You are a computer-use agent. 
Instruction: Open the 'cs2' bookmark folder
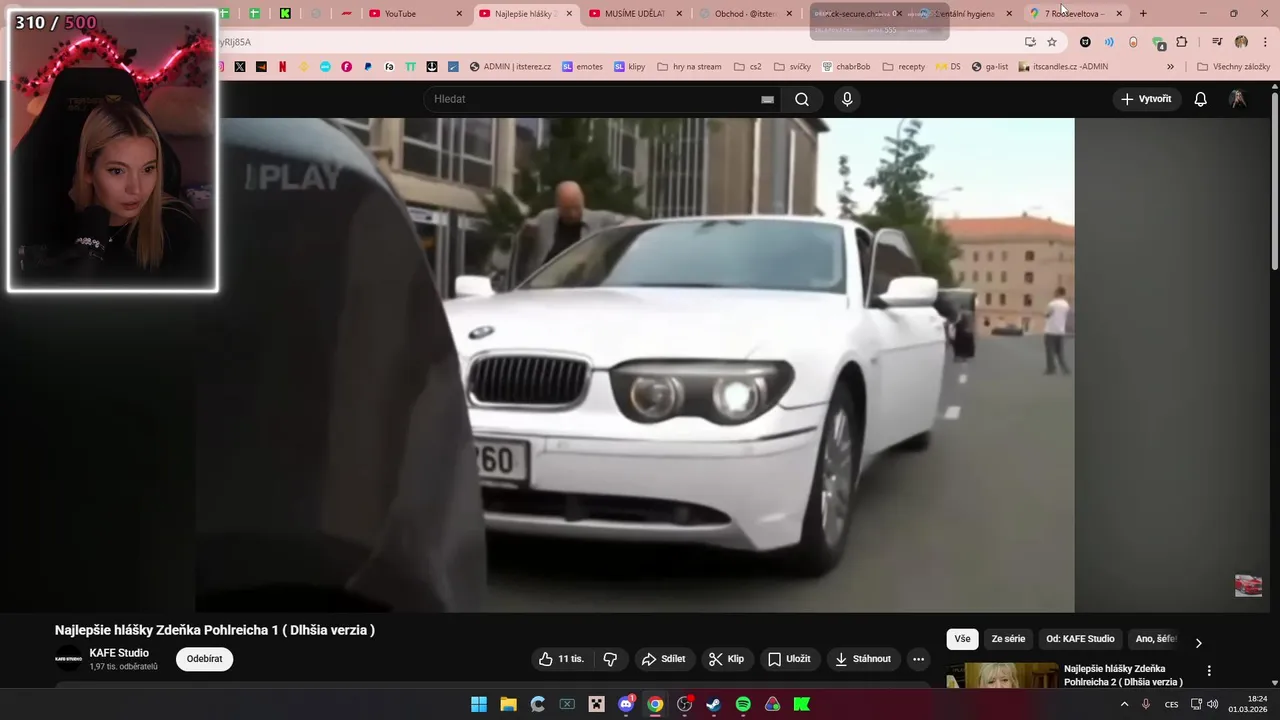coord(748,67)
